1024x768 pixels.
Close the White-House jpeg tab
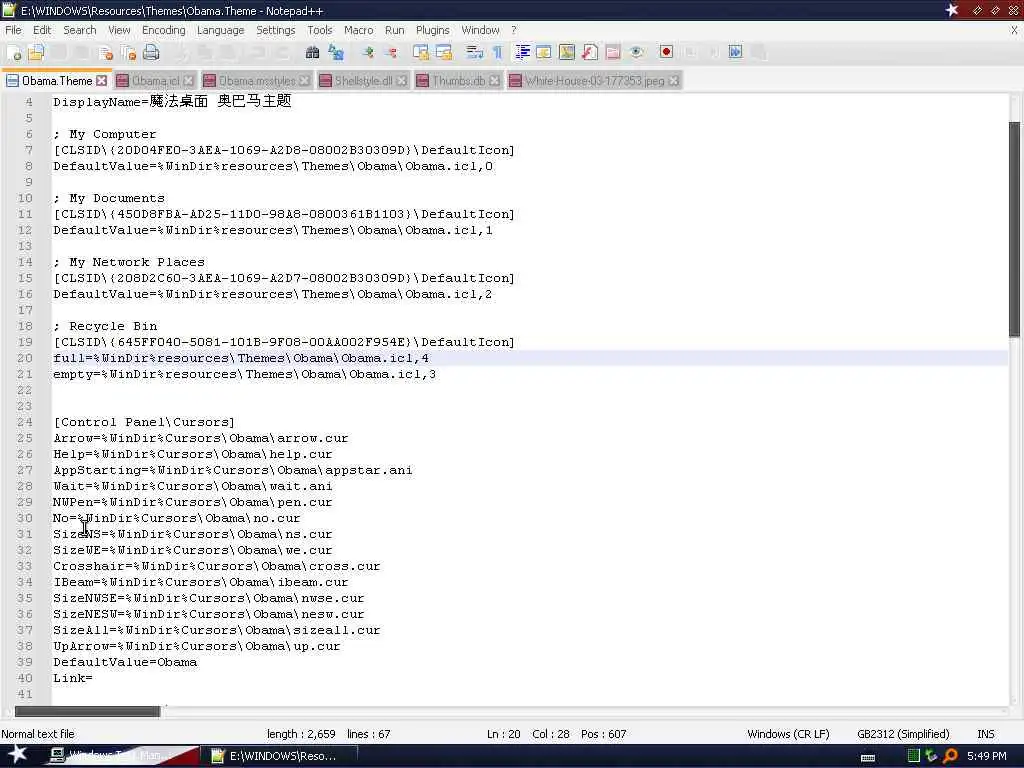point(673,80)
